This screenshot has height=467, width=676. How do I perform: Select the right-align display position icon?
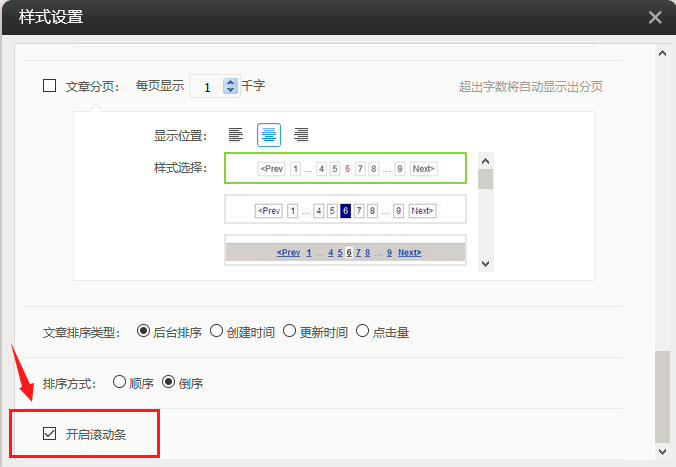301,135
